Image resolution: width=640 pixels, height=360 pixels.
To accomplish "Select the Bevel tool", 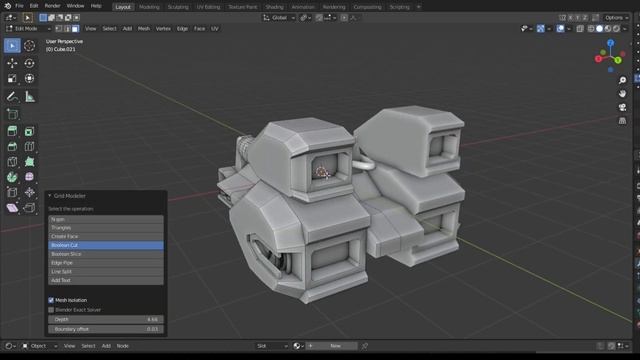I will click(x=12, y=147).
